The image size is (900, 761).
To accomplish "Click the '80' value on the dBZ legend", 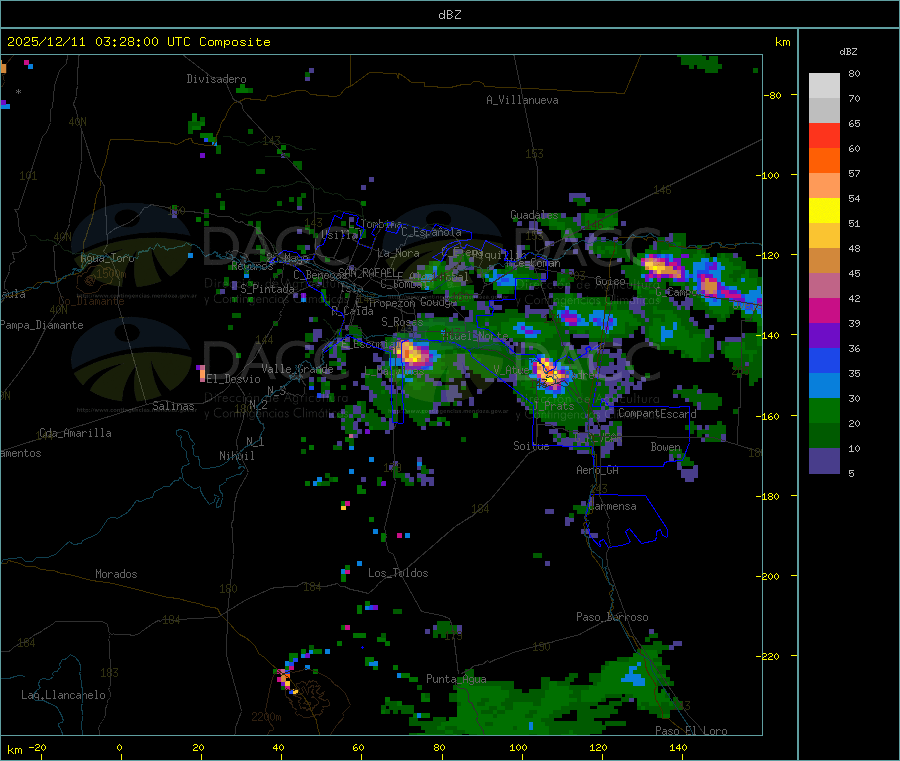I will tap(854, 73).
